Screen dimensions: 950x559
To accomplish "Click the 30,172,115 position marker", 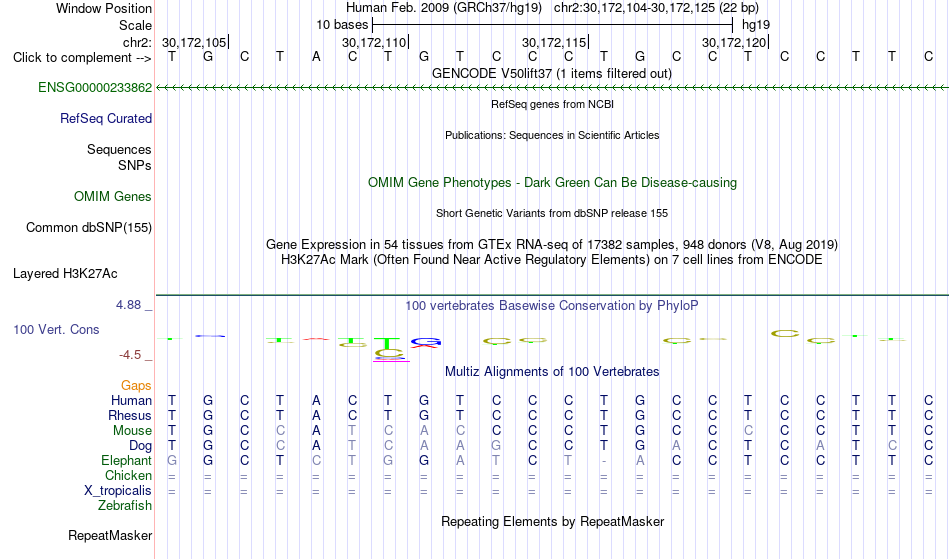I will 555,43.
